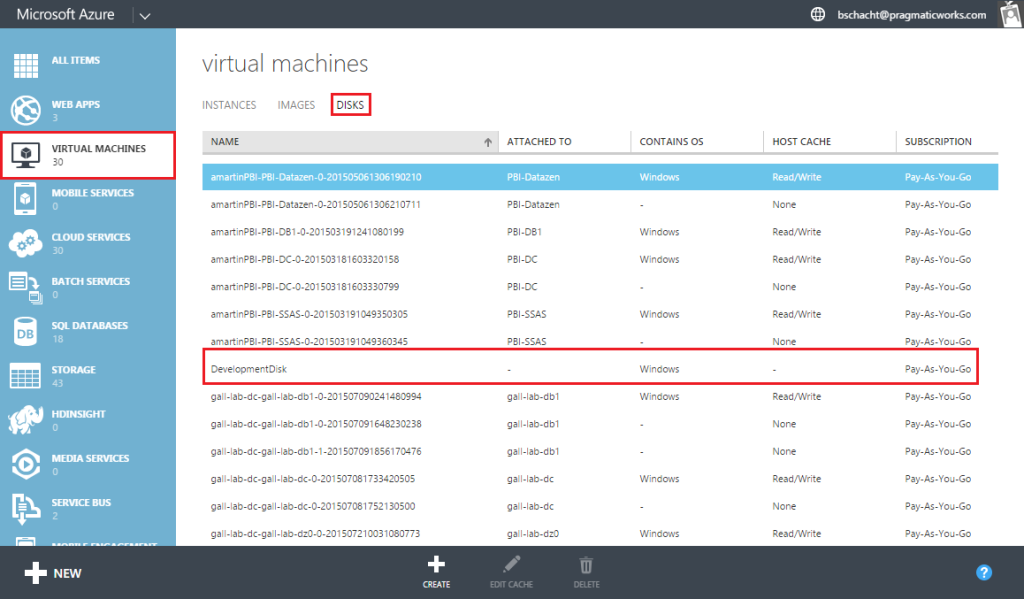Image resolution: width=1024 pixels, height=599 pixels.
Task: Click the Delete trash can icon
Action: [x=586, y=565]
